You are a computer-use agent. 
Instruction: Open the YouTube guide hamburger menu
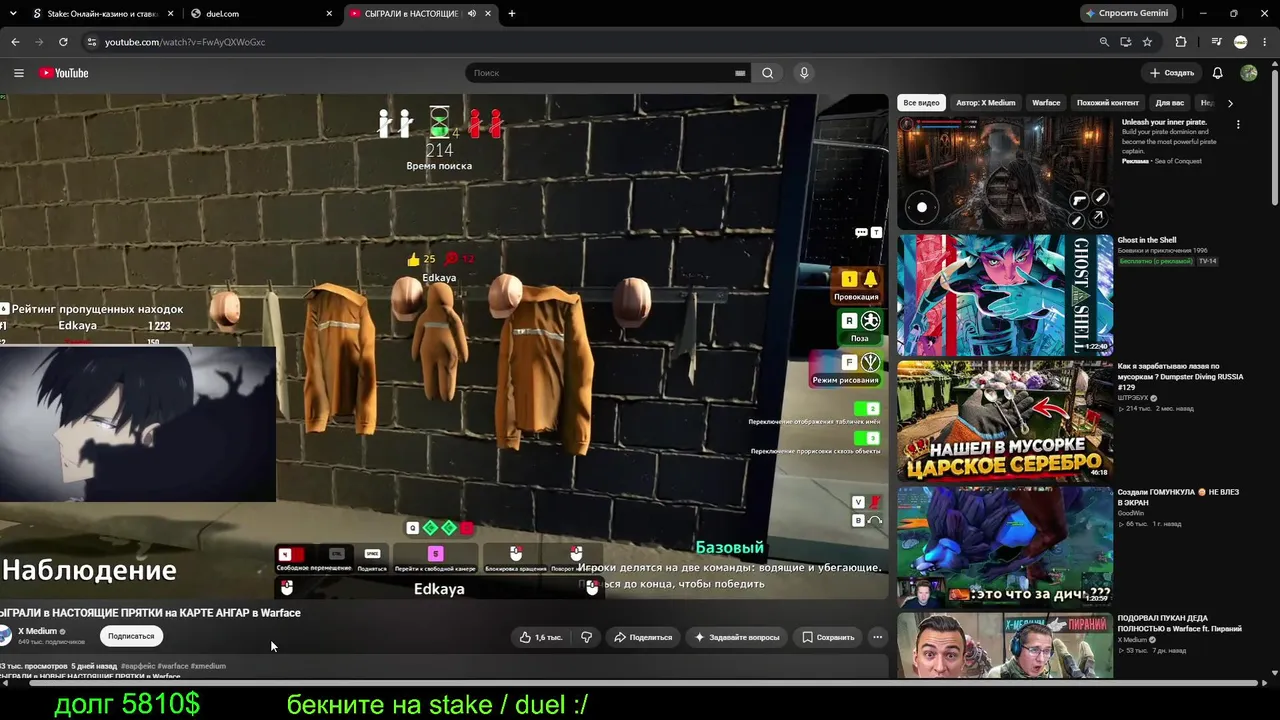click(18, 73)
